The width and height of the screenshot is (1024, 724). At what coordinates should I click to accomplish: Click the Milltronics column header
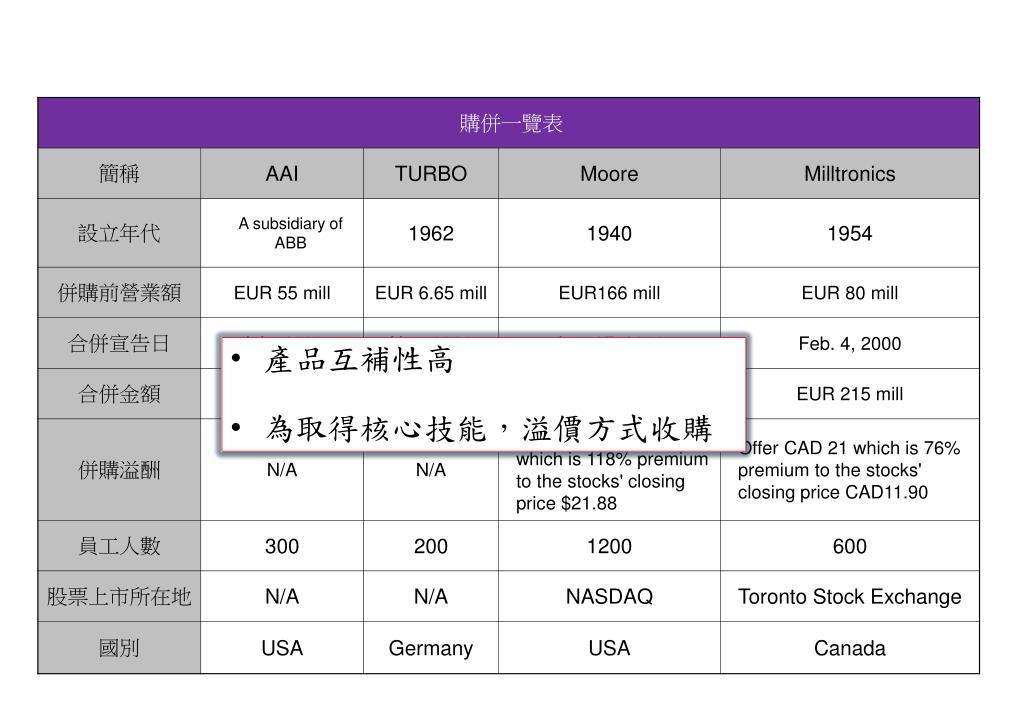pyautogui.click(x=850, y=174)
